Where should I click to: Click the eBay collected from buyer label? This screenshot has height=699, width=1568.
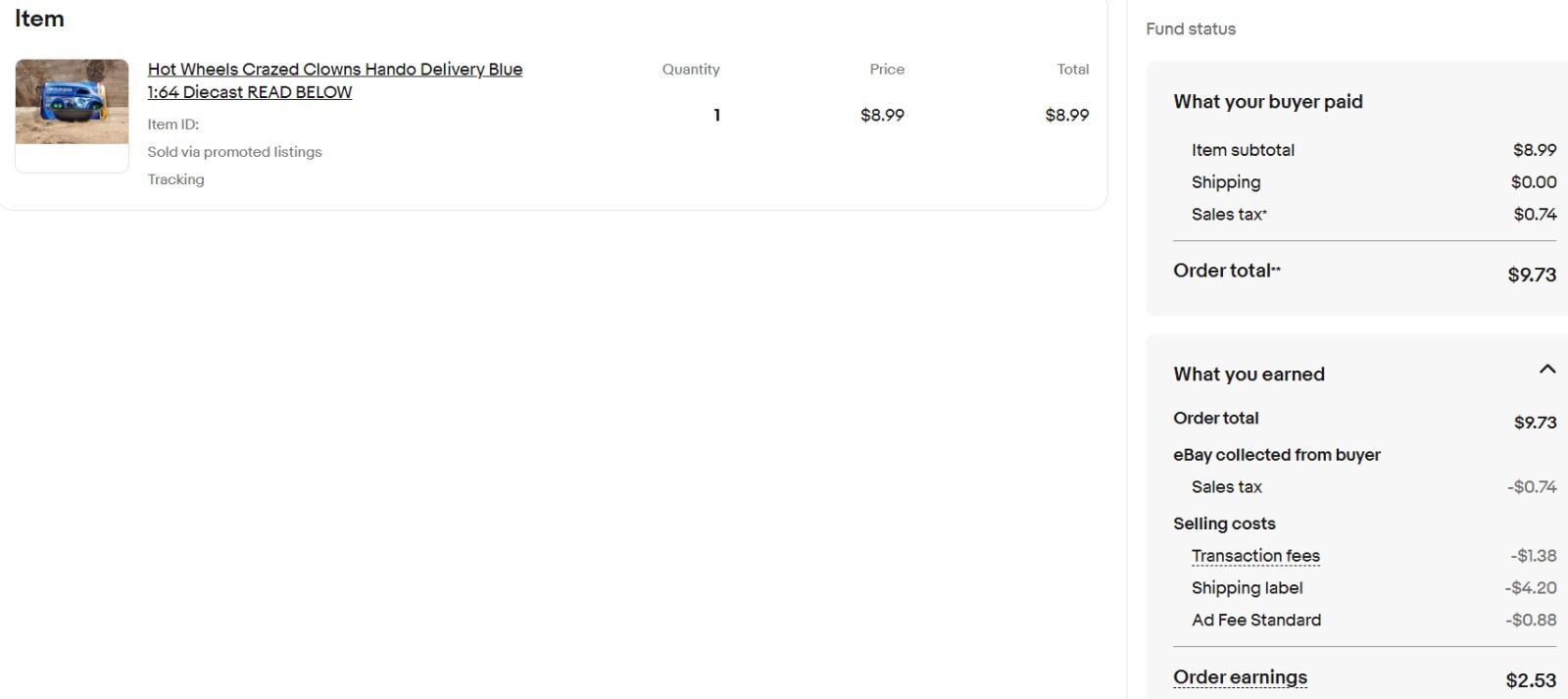click(1276, 455)
